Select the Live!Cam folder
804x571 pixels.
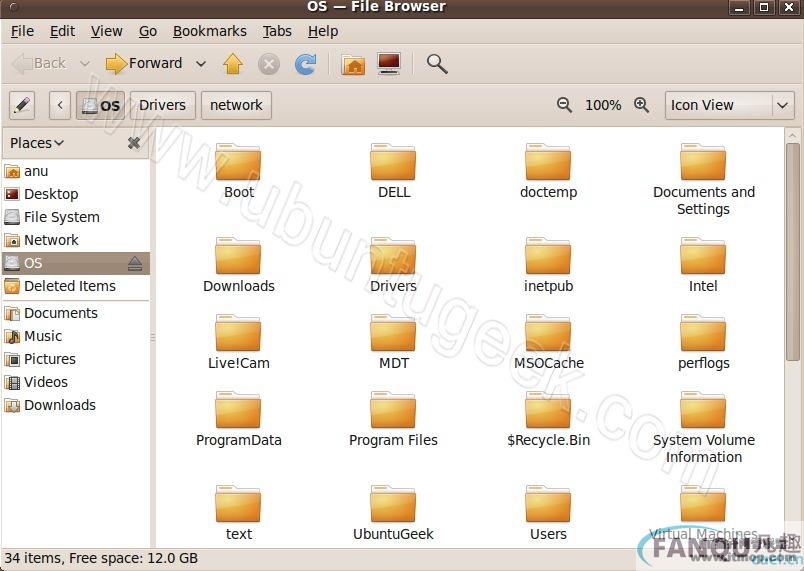click(238, 342)
